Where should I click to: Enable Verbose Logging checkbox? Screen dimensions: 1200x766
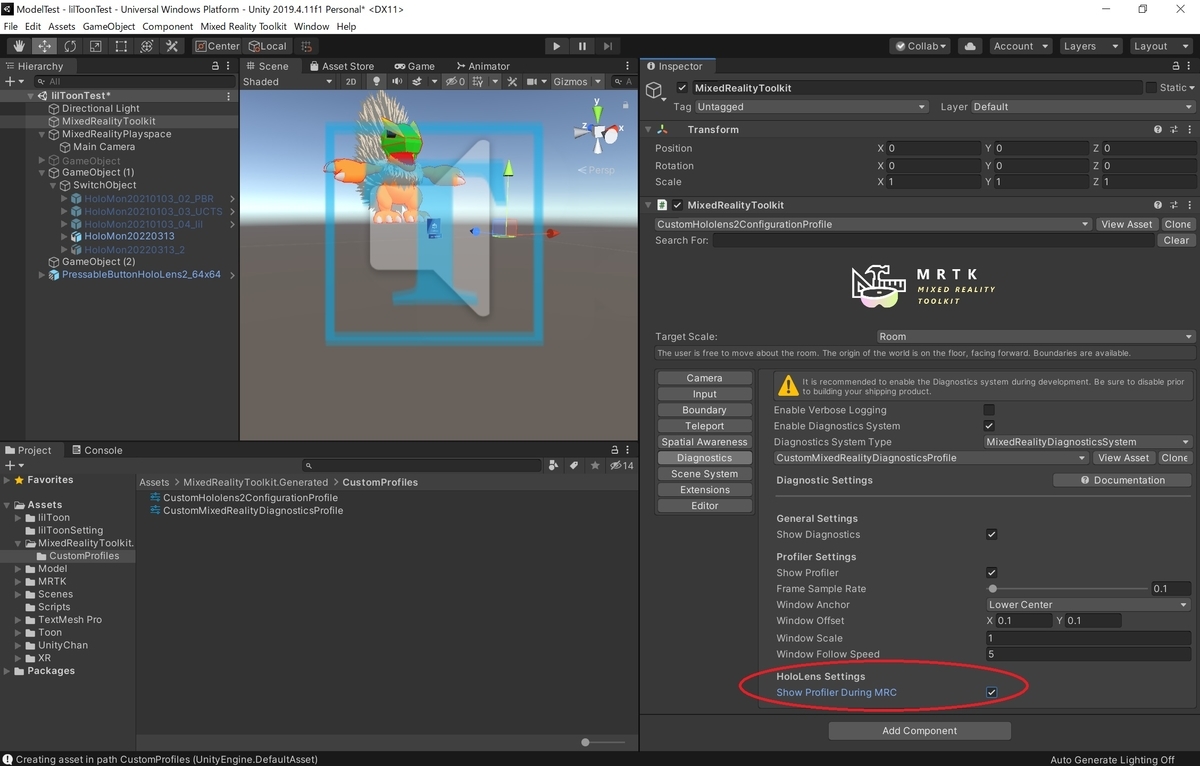[989, 410]
